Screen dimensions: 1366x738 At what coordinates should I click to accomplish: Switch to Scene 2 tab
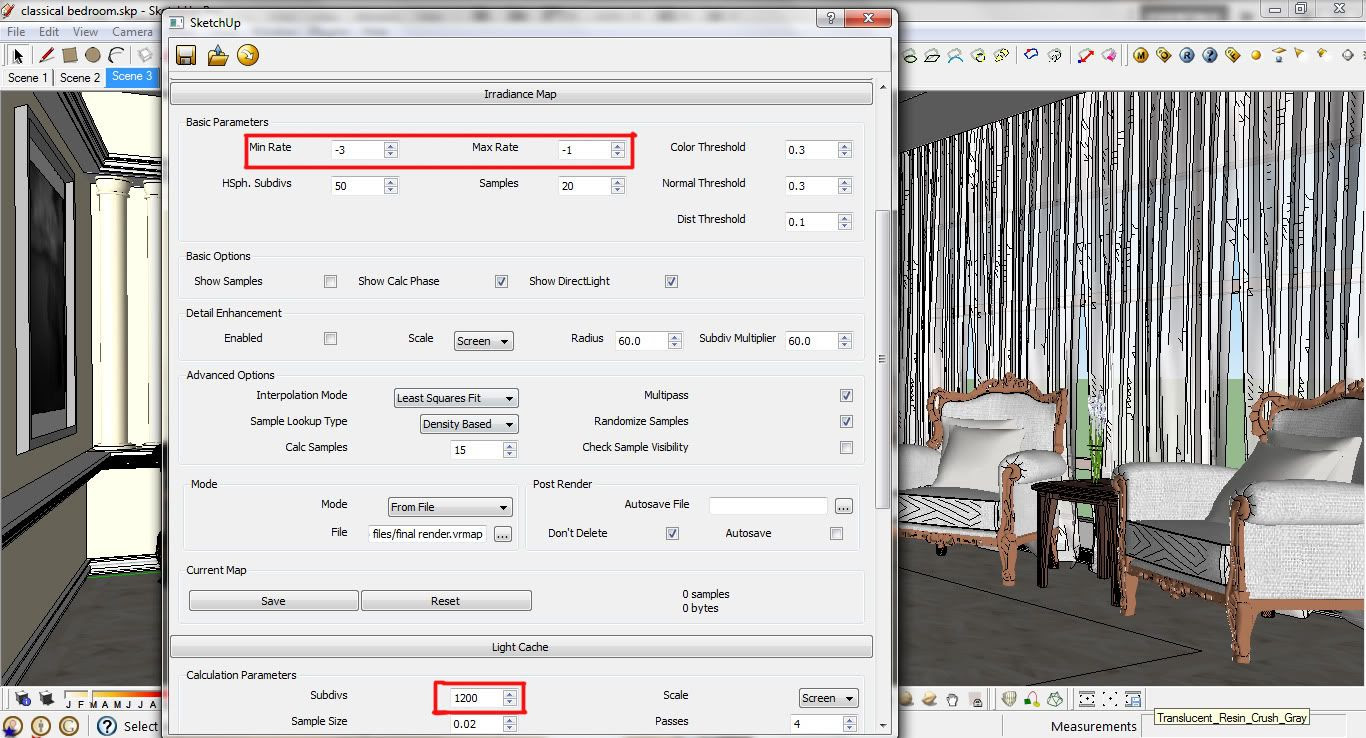pos(79,77)
